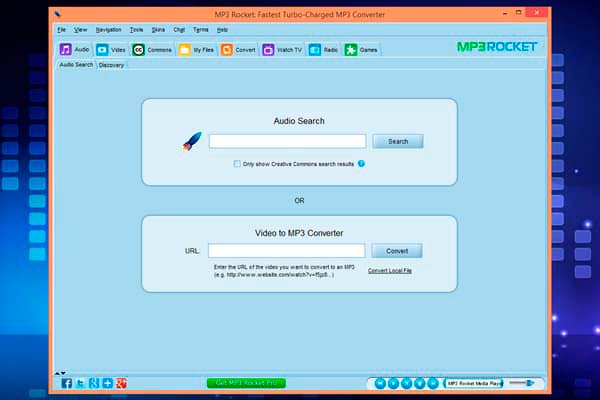Click the Facebook share icon

click(x=67, y=383)
